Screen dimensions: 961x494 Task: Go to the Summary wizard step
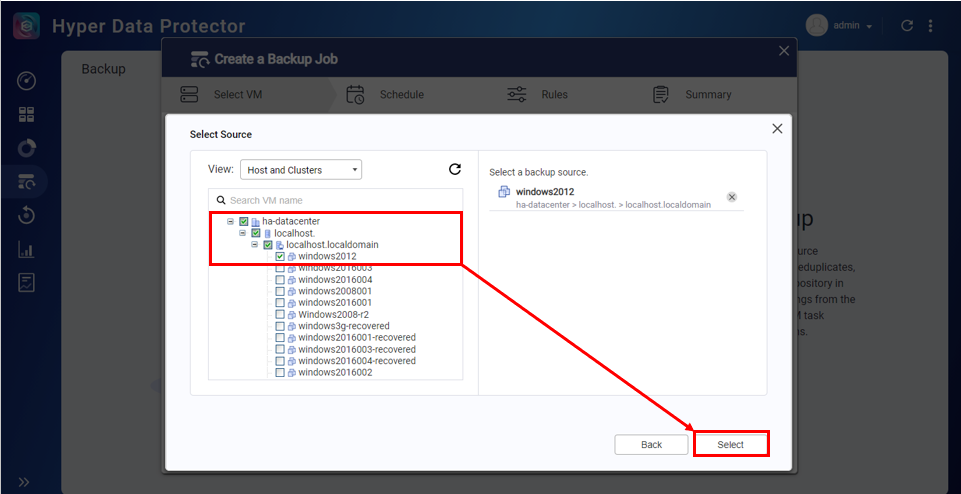click(693, 94)
